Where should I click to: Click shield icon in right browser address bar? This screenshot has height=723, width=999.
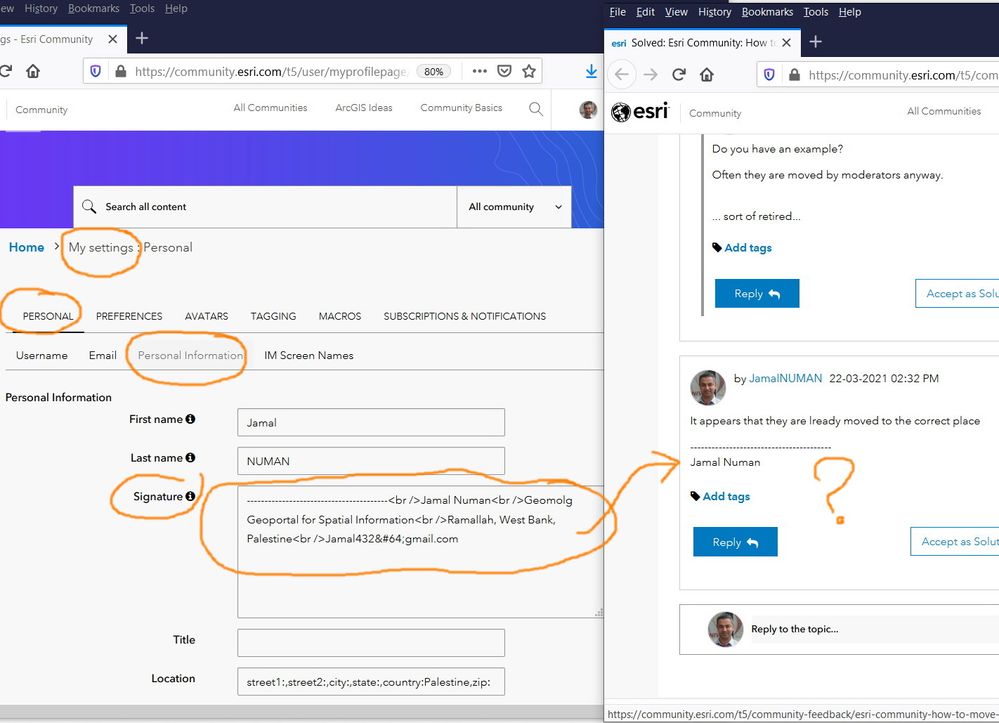coord(769,75)
